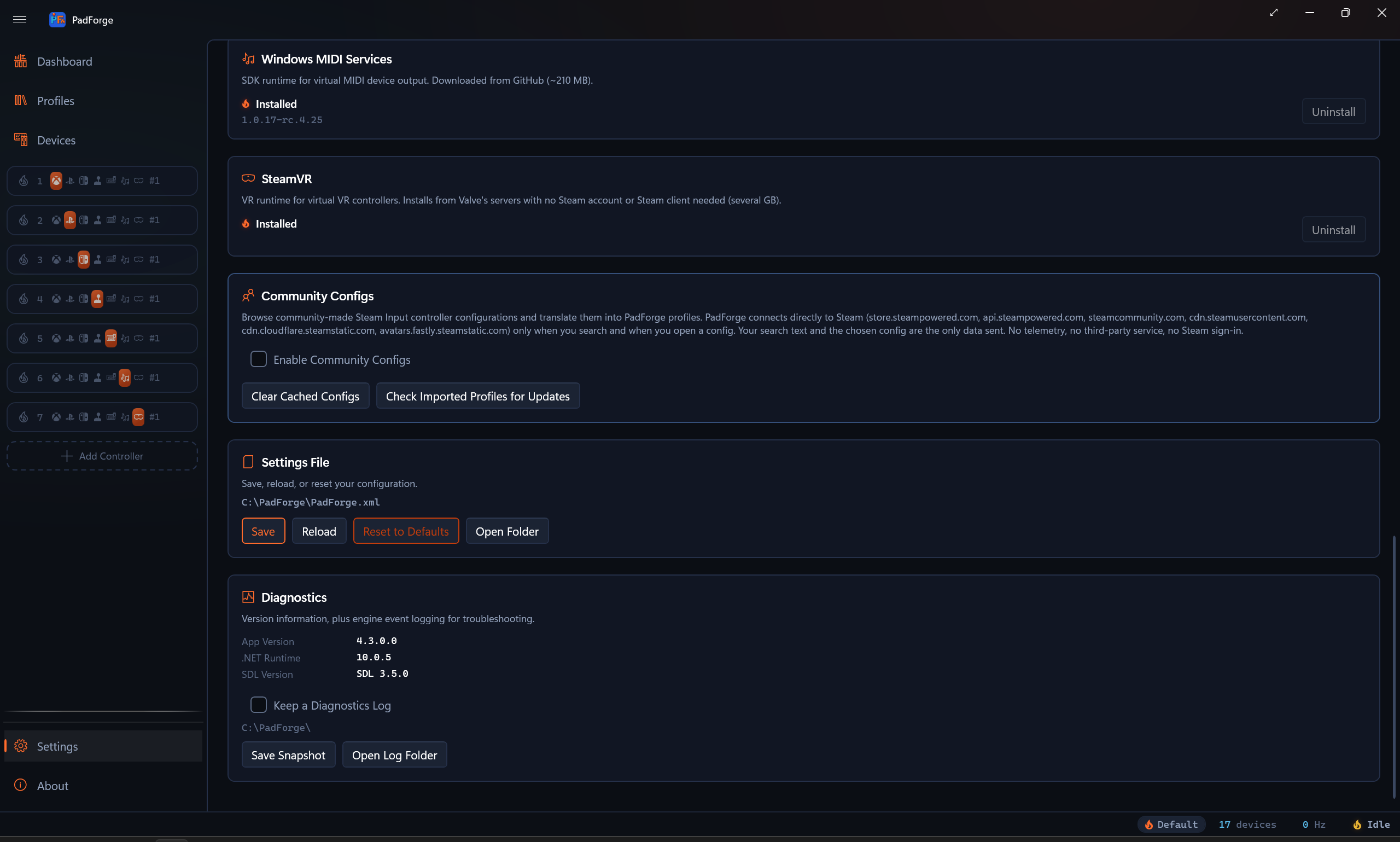Viewport: 1400px width, 842px height.
Task: Reset settings to defaults
Action: (x=405, y=531)
